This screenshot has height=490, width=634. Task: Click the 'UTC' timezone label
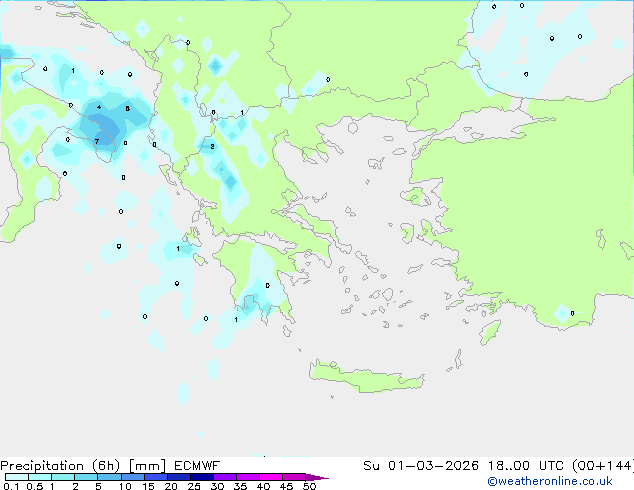pyautogui.click(x=551, y=466)
